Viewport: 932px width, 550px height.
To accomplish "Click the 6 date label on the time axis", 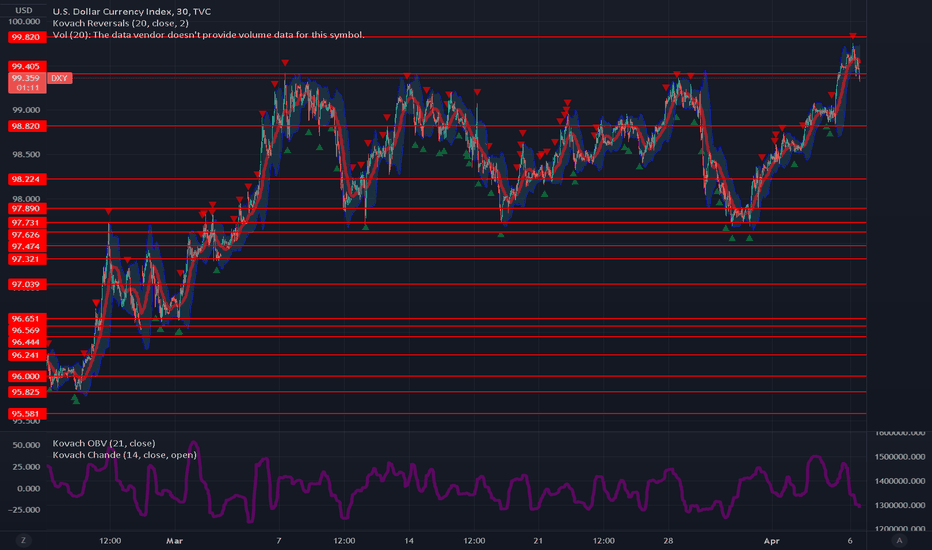I will click(850, 540).
